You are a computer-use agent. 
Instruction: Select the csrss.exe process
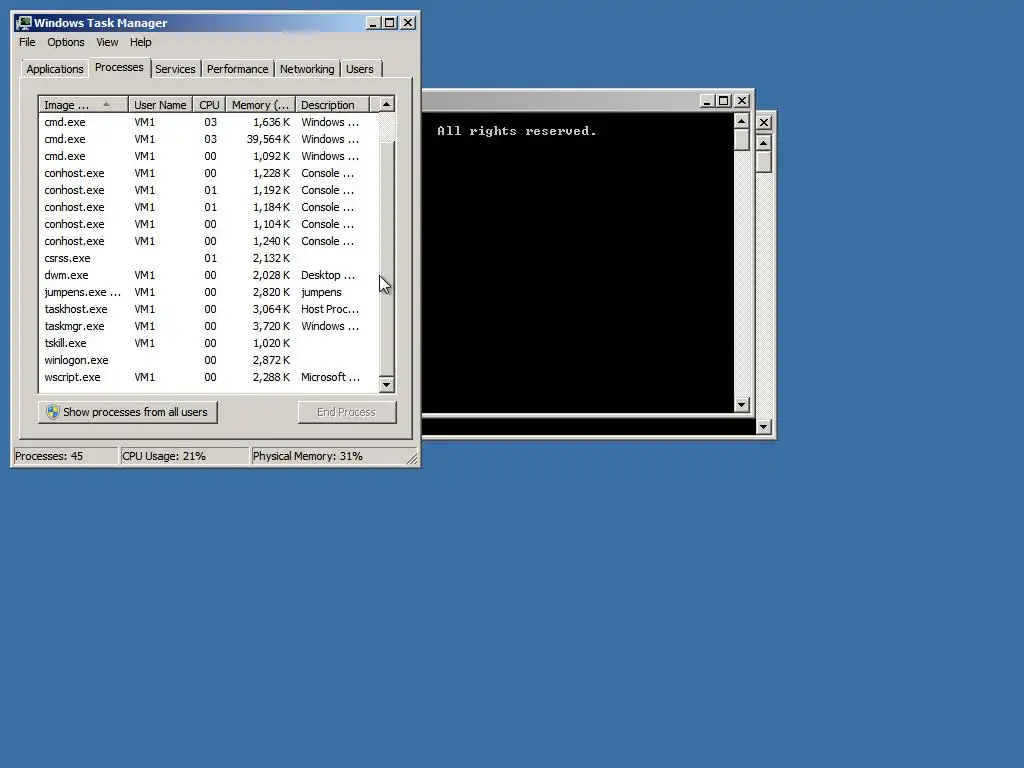click(208, 258)
